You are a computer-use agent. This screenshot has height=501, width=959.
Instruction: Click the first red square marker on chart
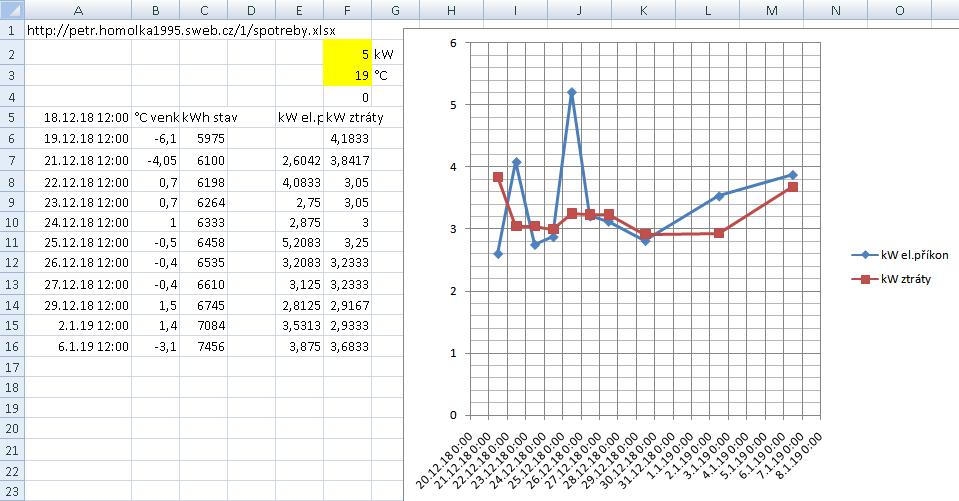497,177
